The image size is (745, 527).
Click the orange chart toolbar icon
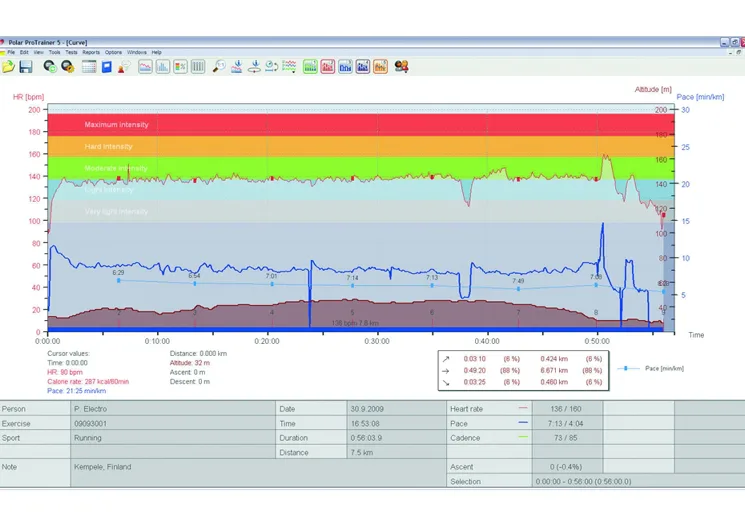(x=380, y=67)
